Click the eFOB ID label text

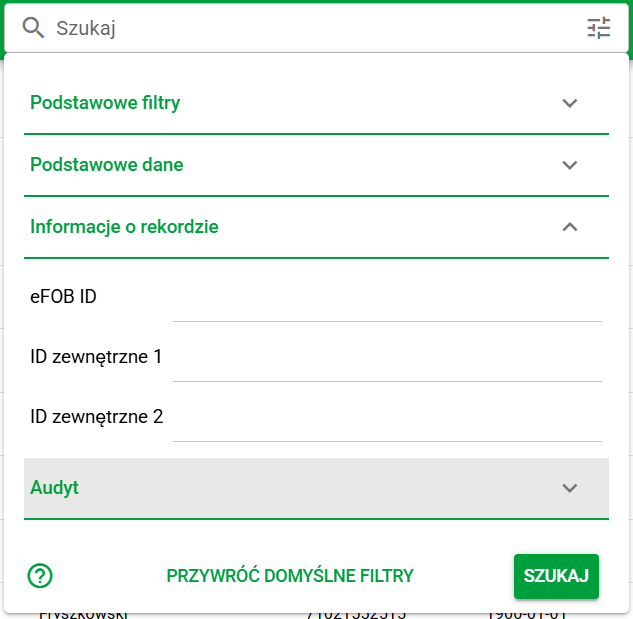click(64, 297)
